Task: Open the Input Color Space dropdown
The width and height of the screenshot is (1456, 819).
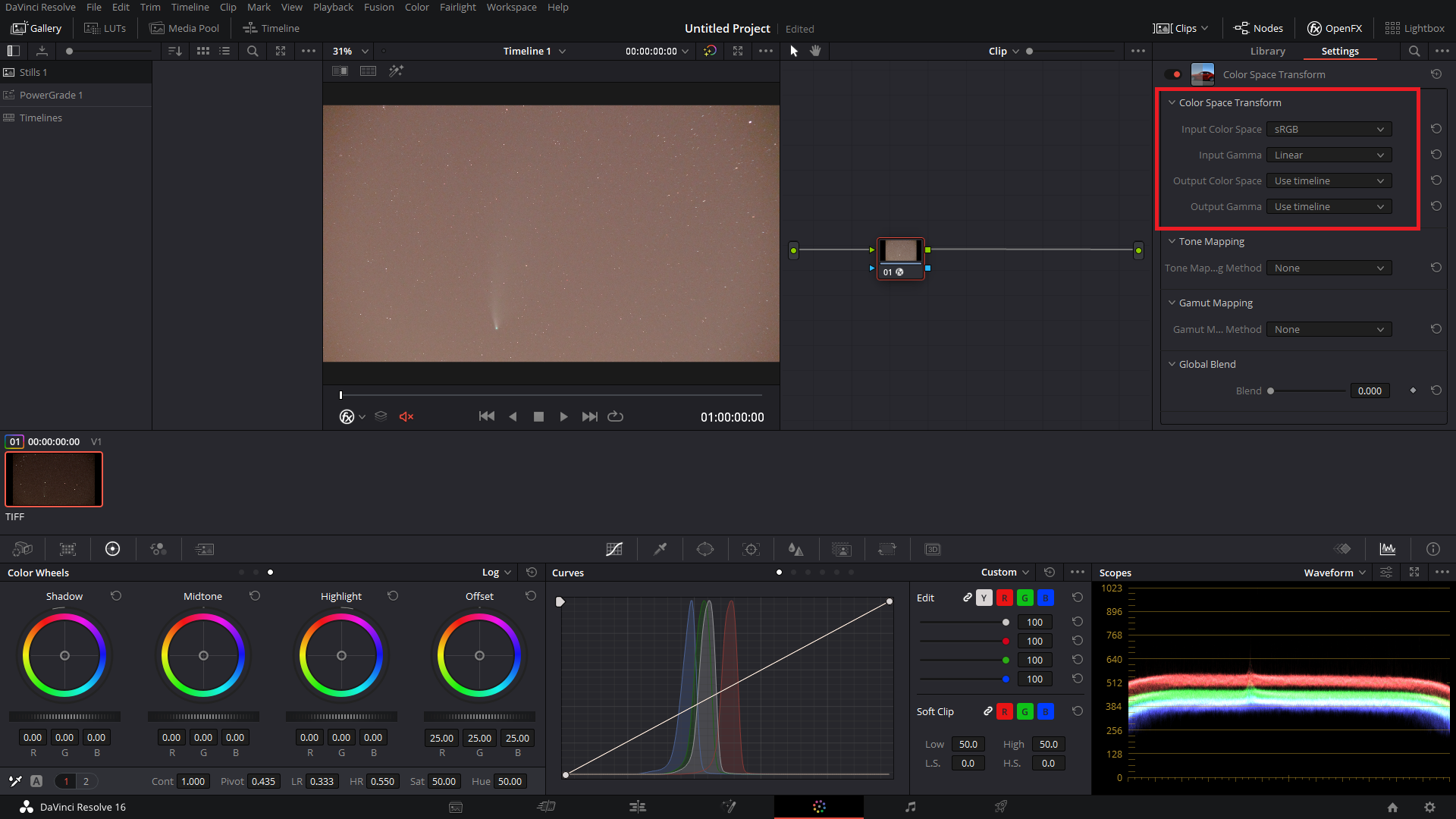Action: tap(1329, 129)
